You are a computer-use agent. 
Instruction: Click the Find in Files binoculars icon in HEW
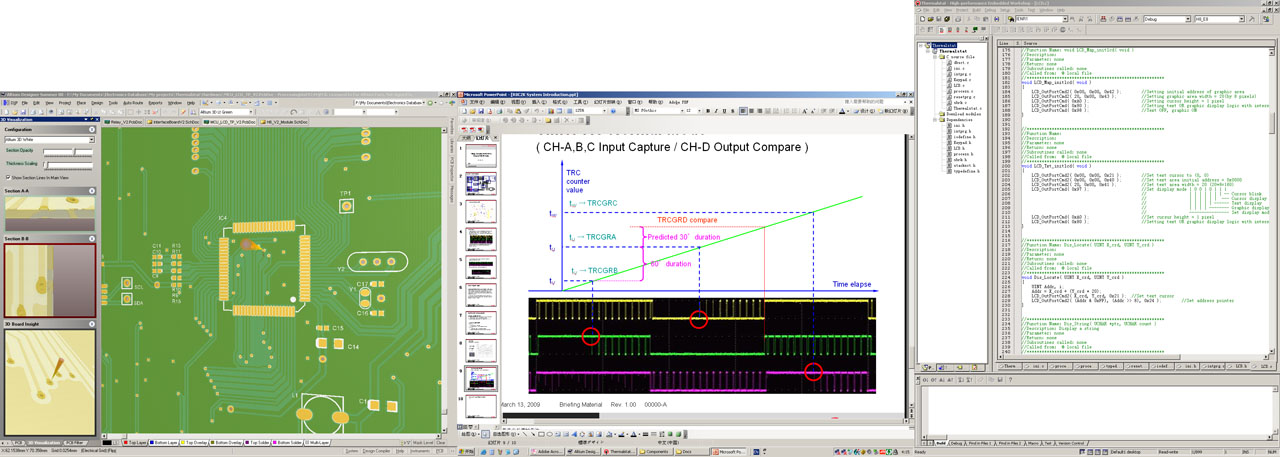[1011, 19]
